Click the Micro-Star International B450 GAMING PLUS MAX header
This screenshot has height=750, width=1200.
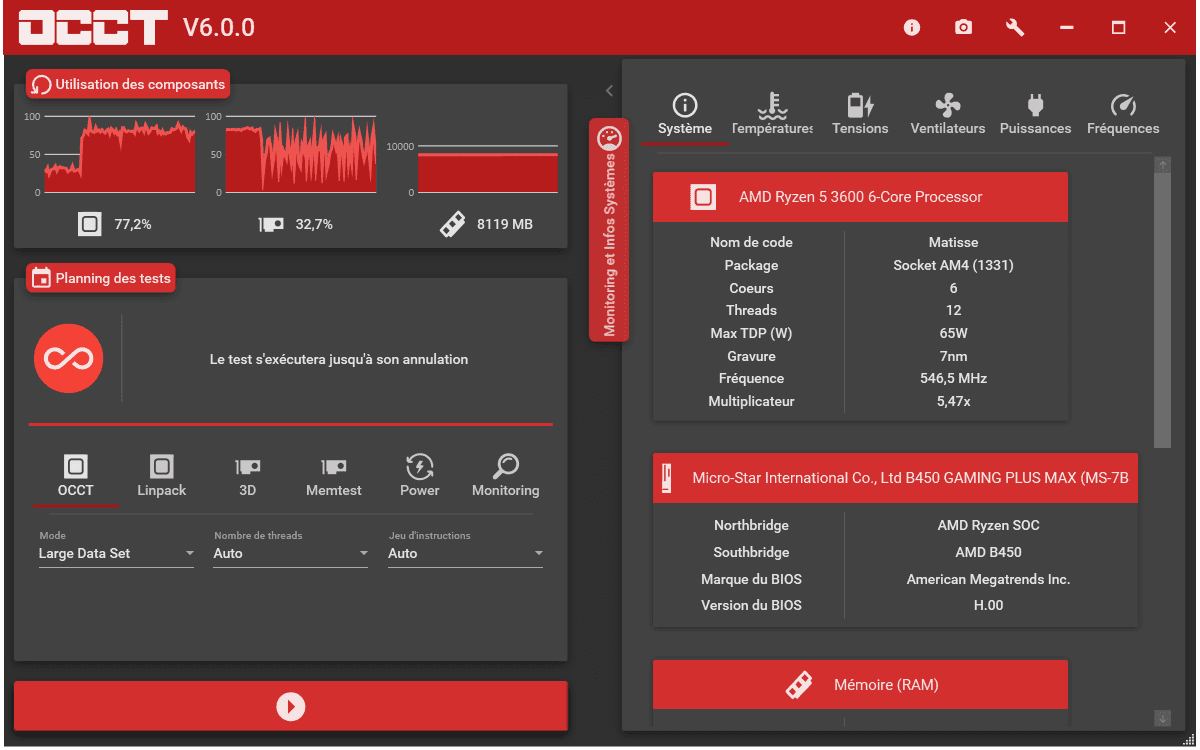coord(895,478)
